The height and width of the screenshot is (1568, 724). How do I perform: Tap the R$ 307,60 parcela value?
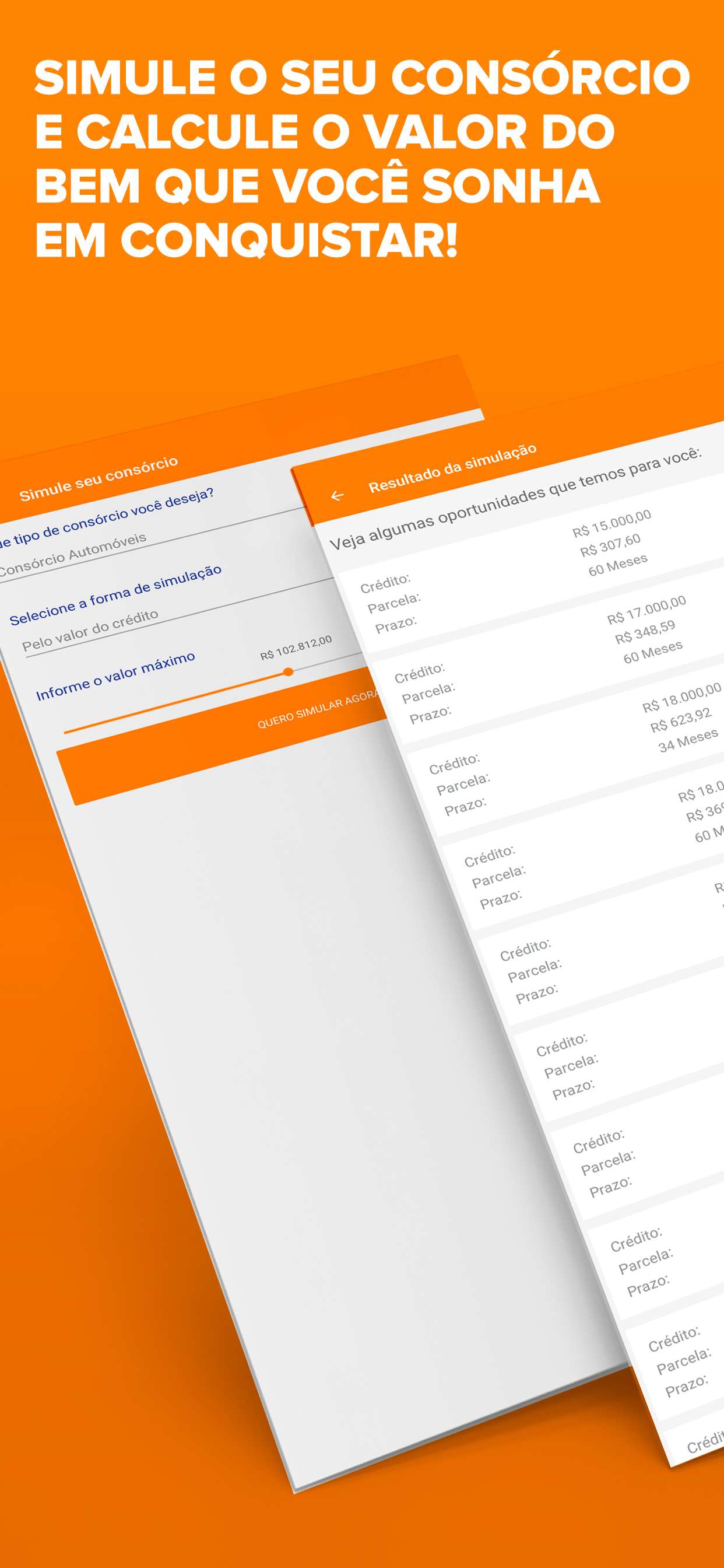(x=610, y=545)
